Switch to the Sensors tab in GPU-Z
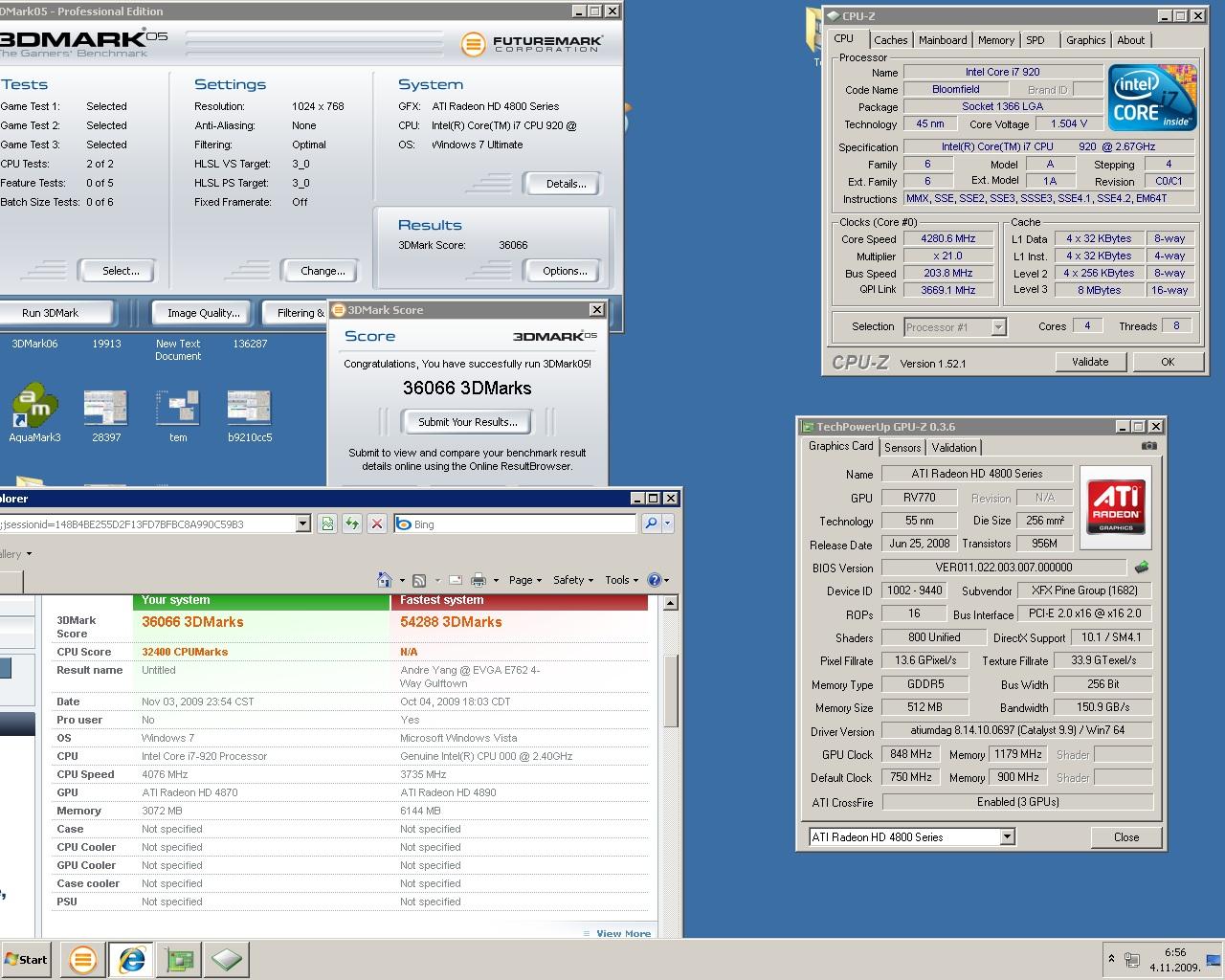Image resolution: width=1225 pixels, height=980 pixels. tap(902, 448)
